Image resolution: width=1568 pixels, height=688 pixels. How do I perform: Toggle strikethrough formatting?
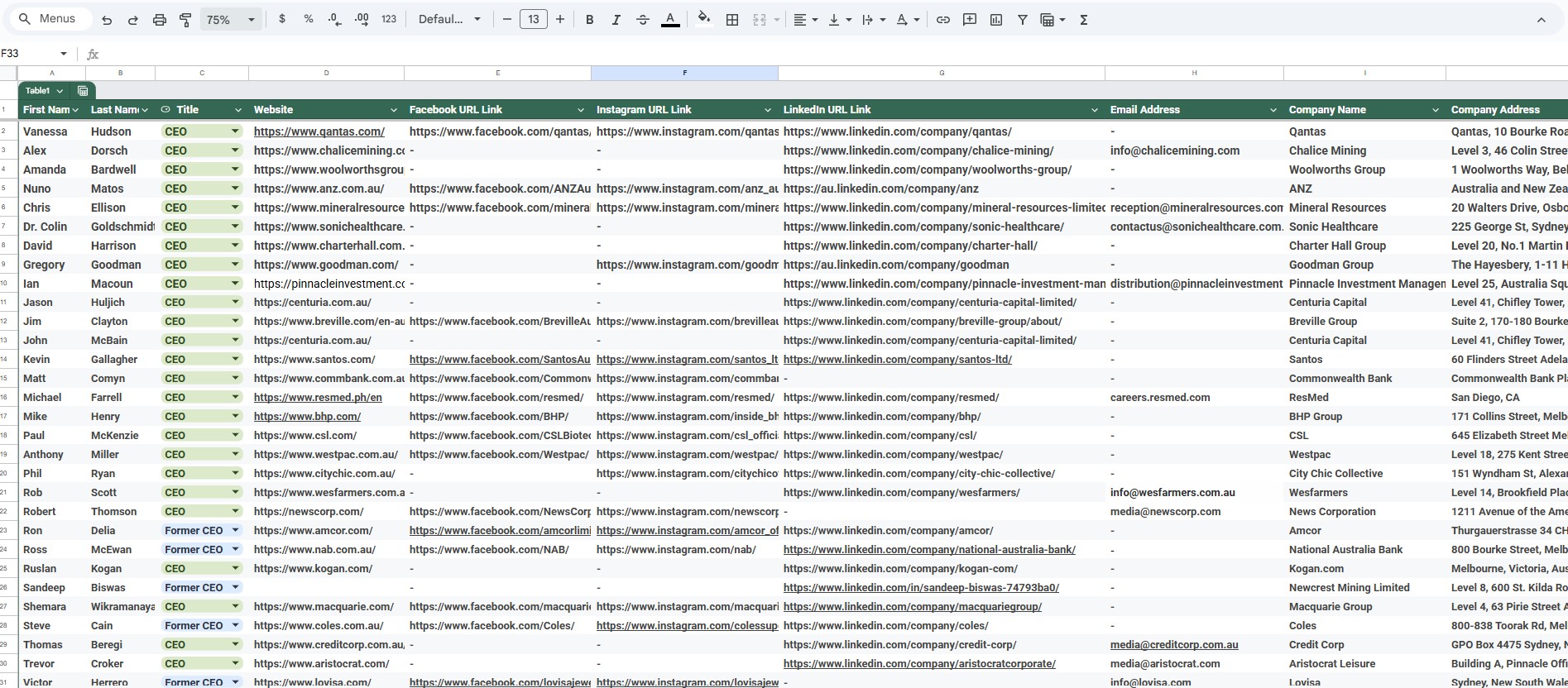pos(643,20)
